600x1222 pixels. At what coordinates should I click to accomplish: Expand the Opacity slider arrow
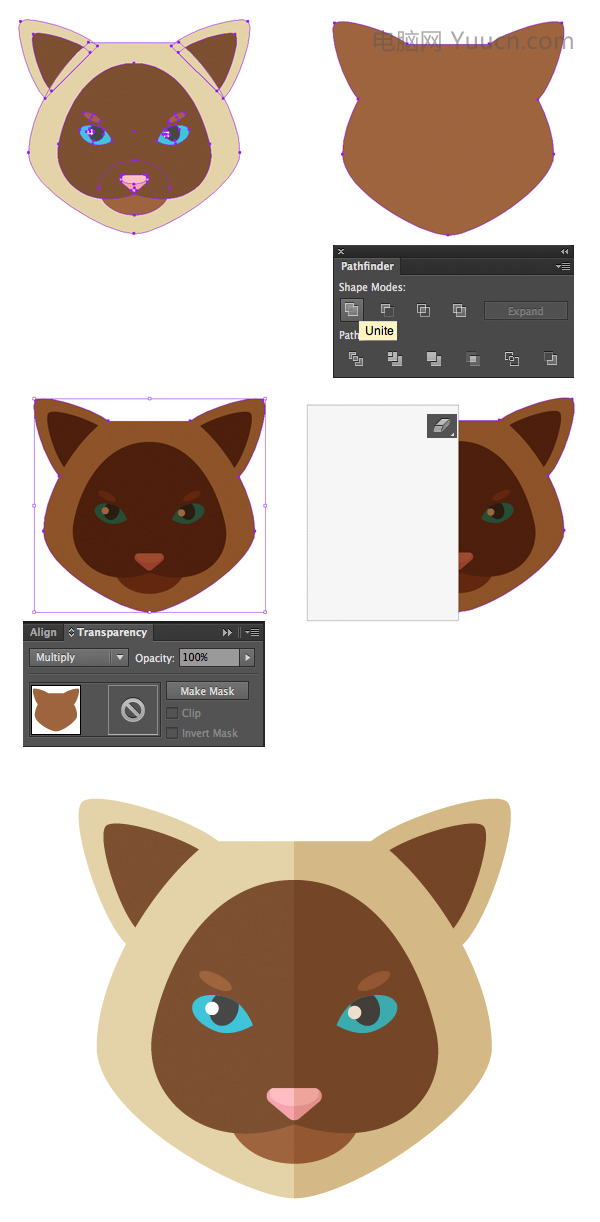(x=248, y=658)
